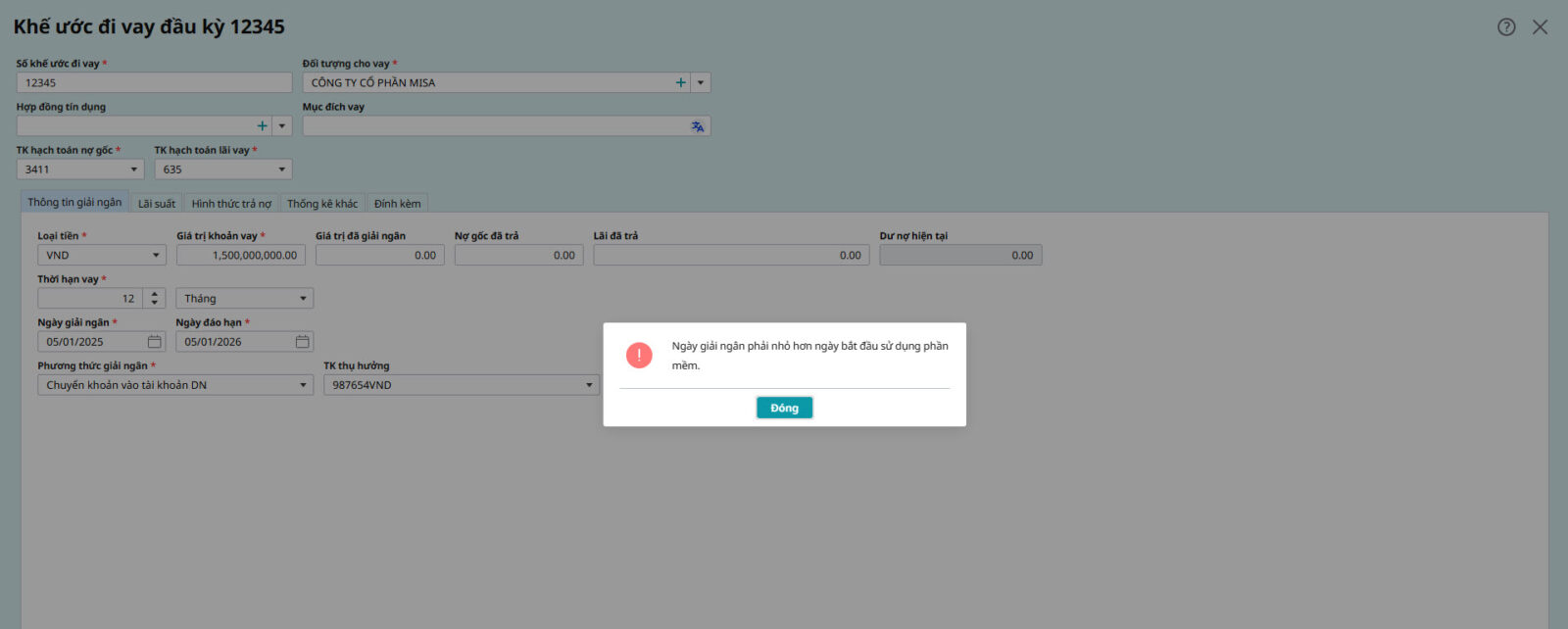Screen dimensions: 1568x629
Task: Switch to Lãi suất tab
Action: pos(157,204)
